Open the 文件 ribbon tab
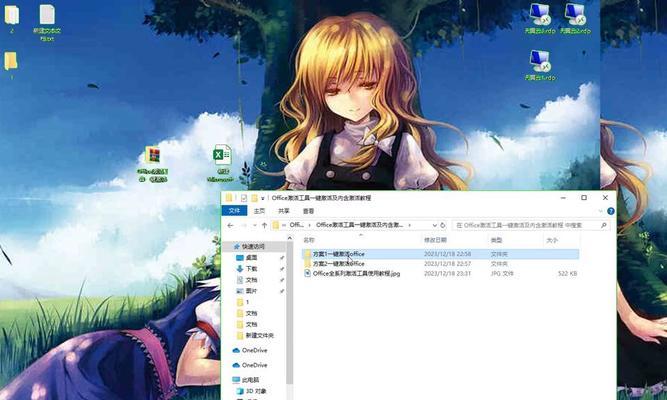 pyautogui.click(x=234, y=211)
